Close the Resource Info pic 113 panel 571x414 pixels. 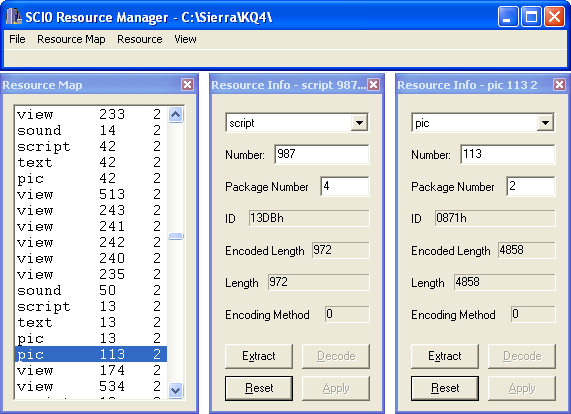[559, 85]
